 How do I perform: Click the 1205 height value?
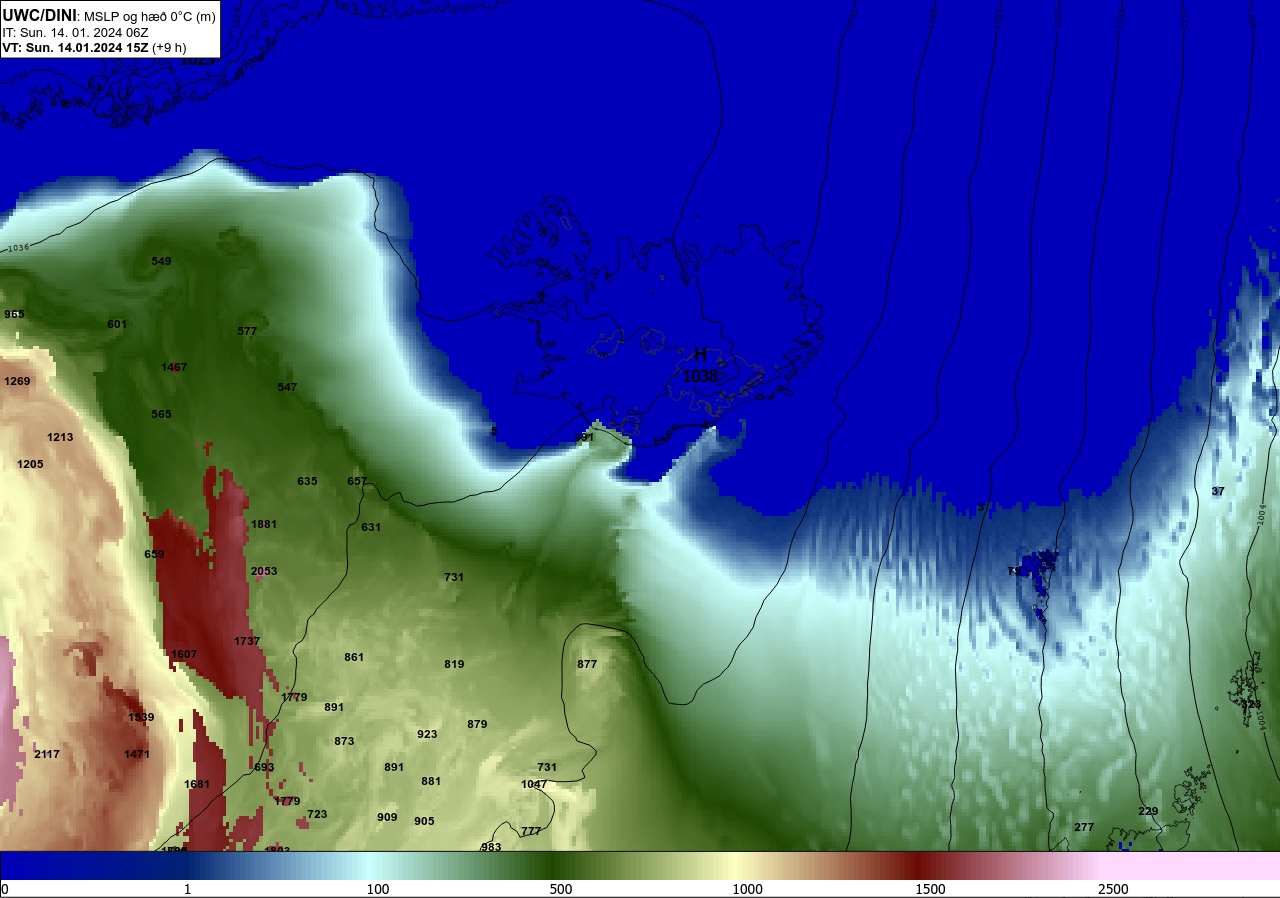[30, 464]
